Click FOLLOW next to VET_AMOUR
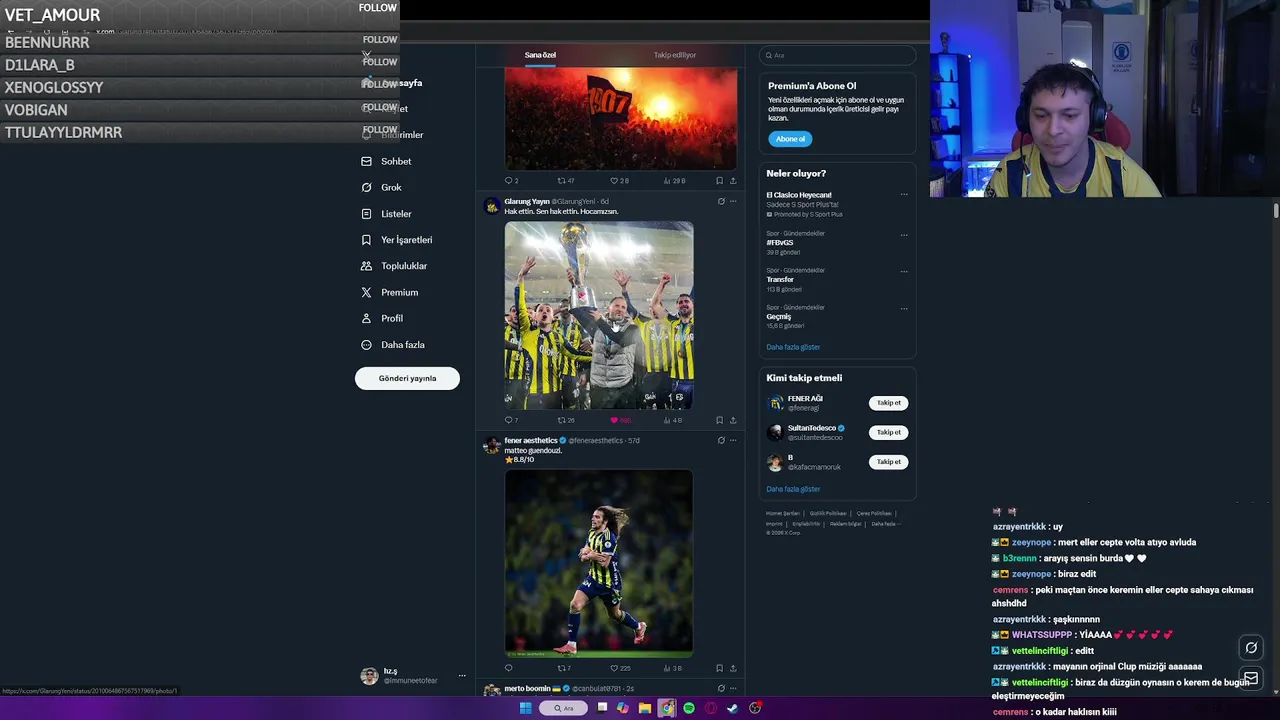The image size is (1280, 720). coord(378,8)
